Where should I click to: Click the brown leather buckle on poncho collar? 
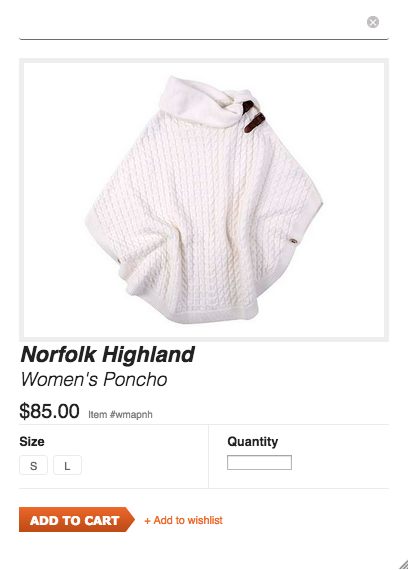coord(253,117)
